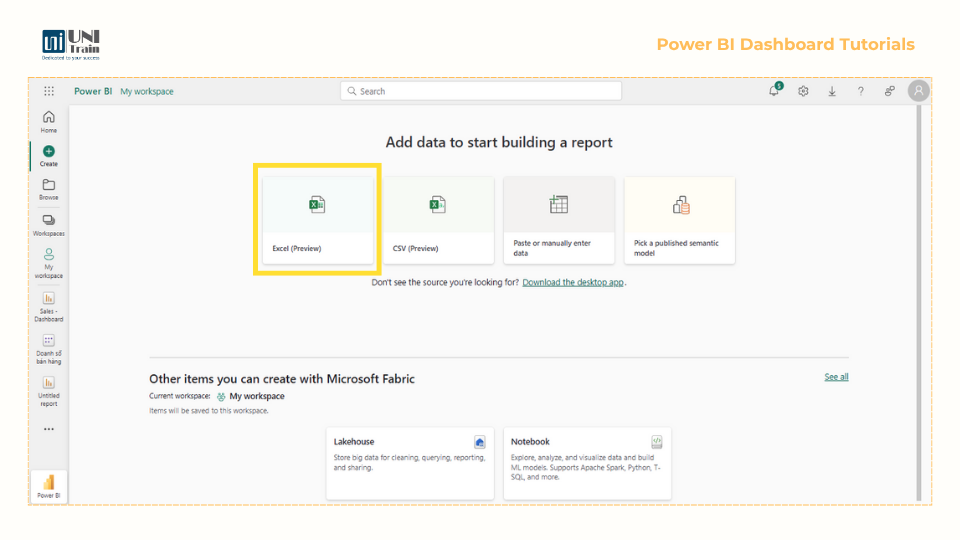Follow the Download the desktop app link
This screenshot has height=540, width=960.
tap(573, 282)
